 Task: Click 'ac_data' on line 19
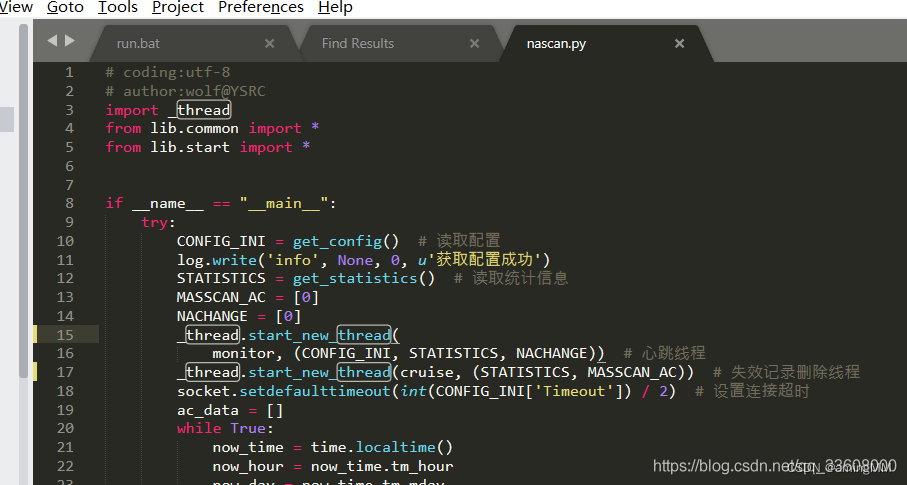coord(208,410)
